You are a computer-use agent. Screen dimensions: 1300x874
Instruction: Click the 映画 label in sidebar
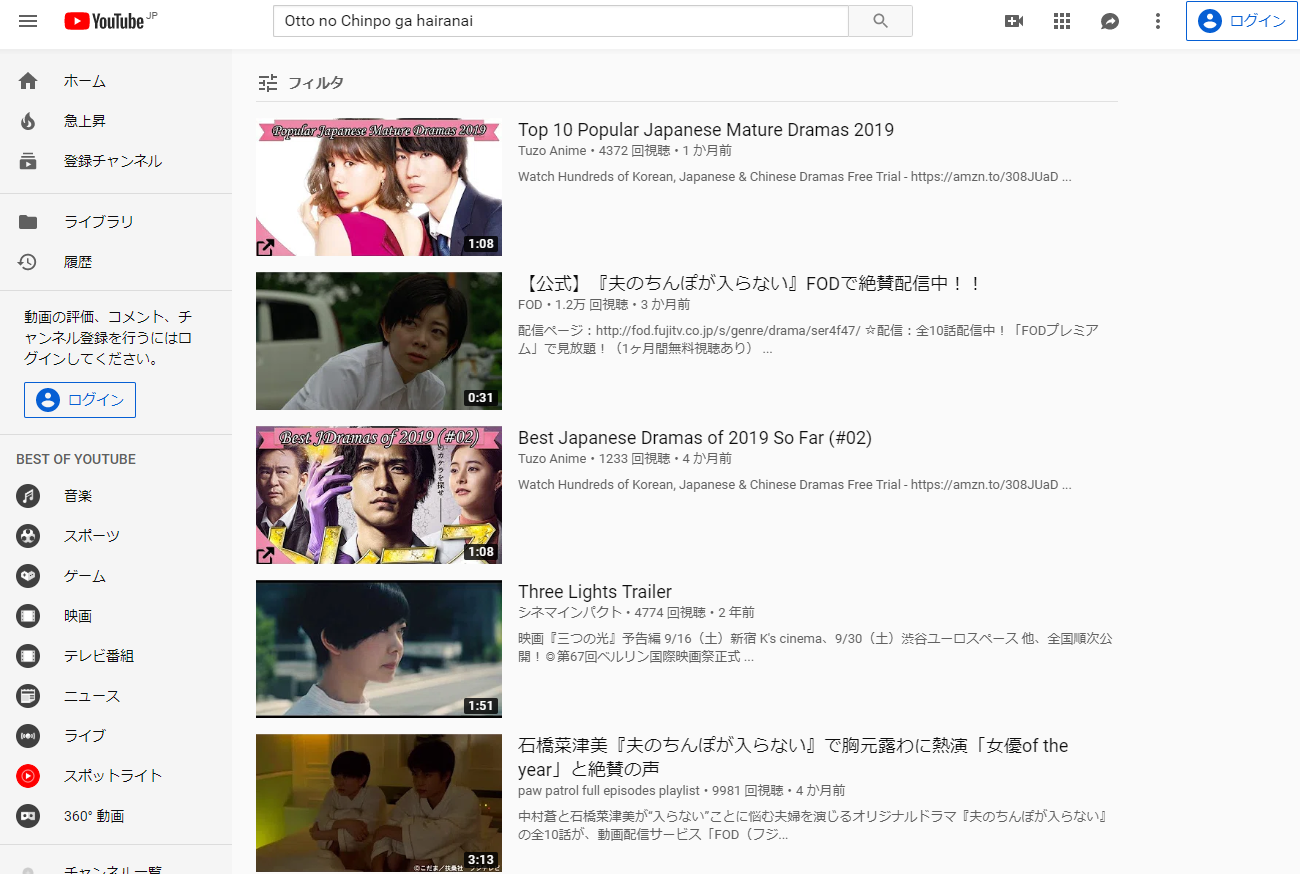pos(78,616)
